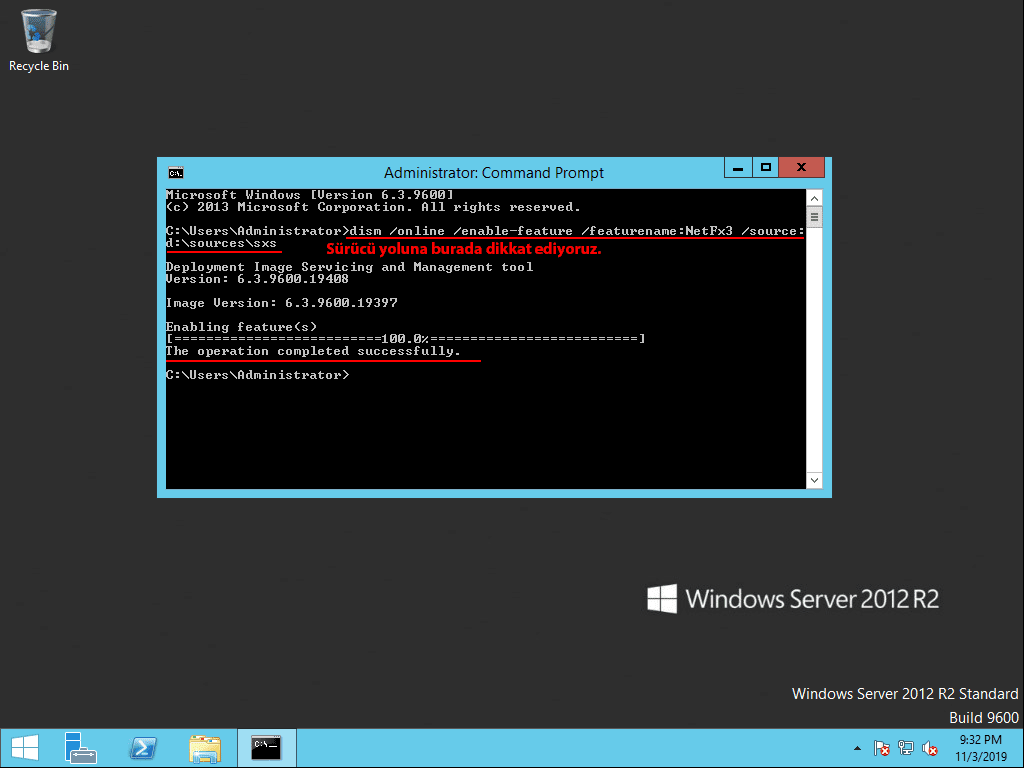Click the 'Enabling feature(s)' line
Screen dimensions: 1024x768
pyautogui.click(x=242, y=327)
